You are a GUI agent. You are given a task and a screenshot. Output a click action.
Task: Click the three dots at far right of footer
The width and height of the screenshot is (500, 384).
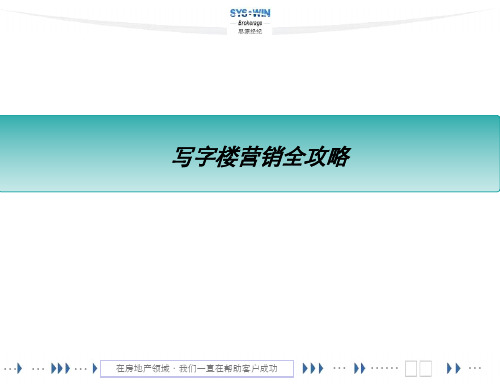tap(475, 368)
